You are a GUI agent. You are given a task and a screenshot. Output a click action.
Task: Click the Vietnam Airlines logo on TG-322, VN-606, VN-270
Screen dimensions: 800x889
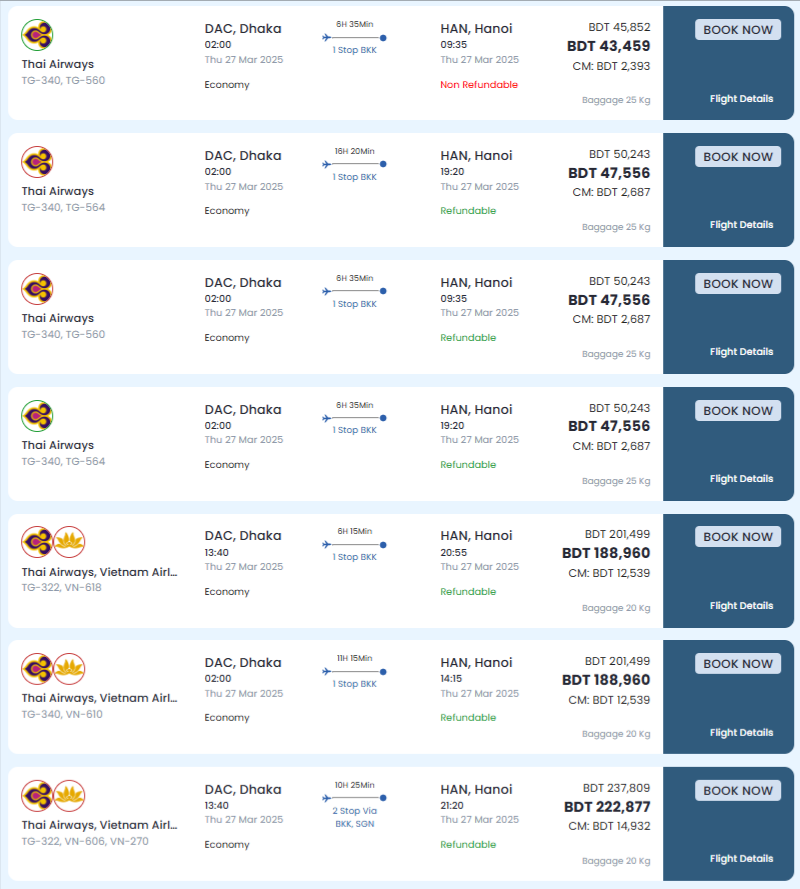[x=69, y=796]
